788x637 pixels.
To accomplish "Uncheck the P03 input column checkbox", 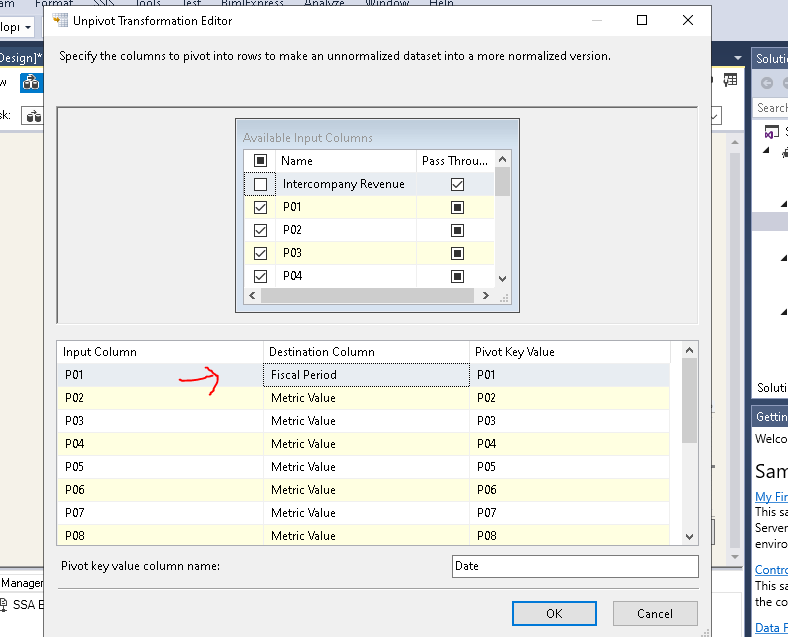I will [261, 253].
